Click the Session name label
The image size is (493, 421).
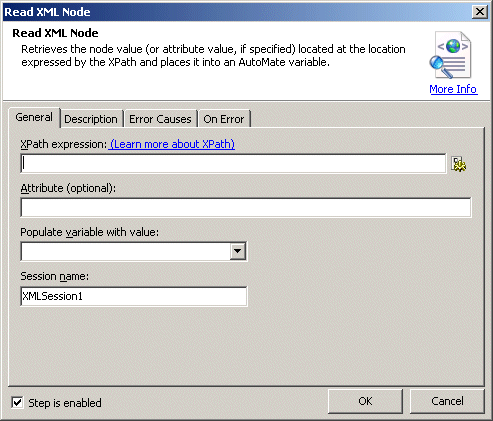[55, 276]
